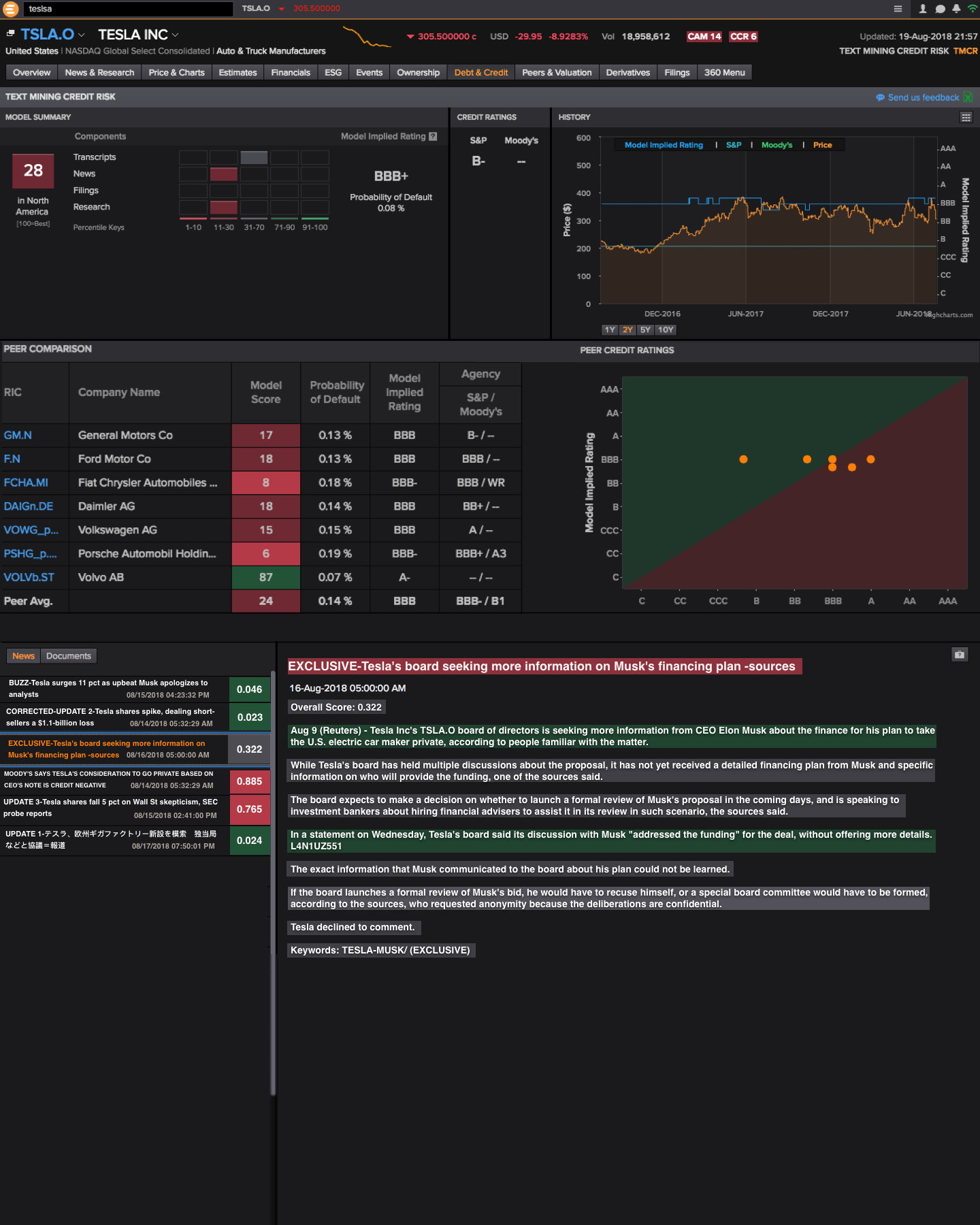
Task: Open the notifications bell icon
Action: pos(956,9)
